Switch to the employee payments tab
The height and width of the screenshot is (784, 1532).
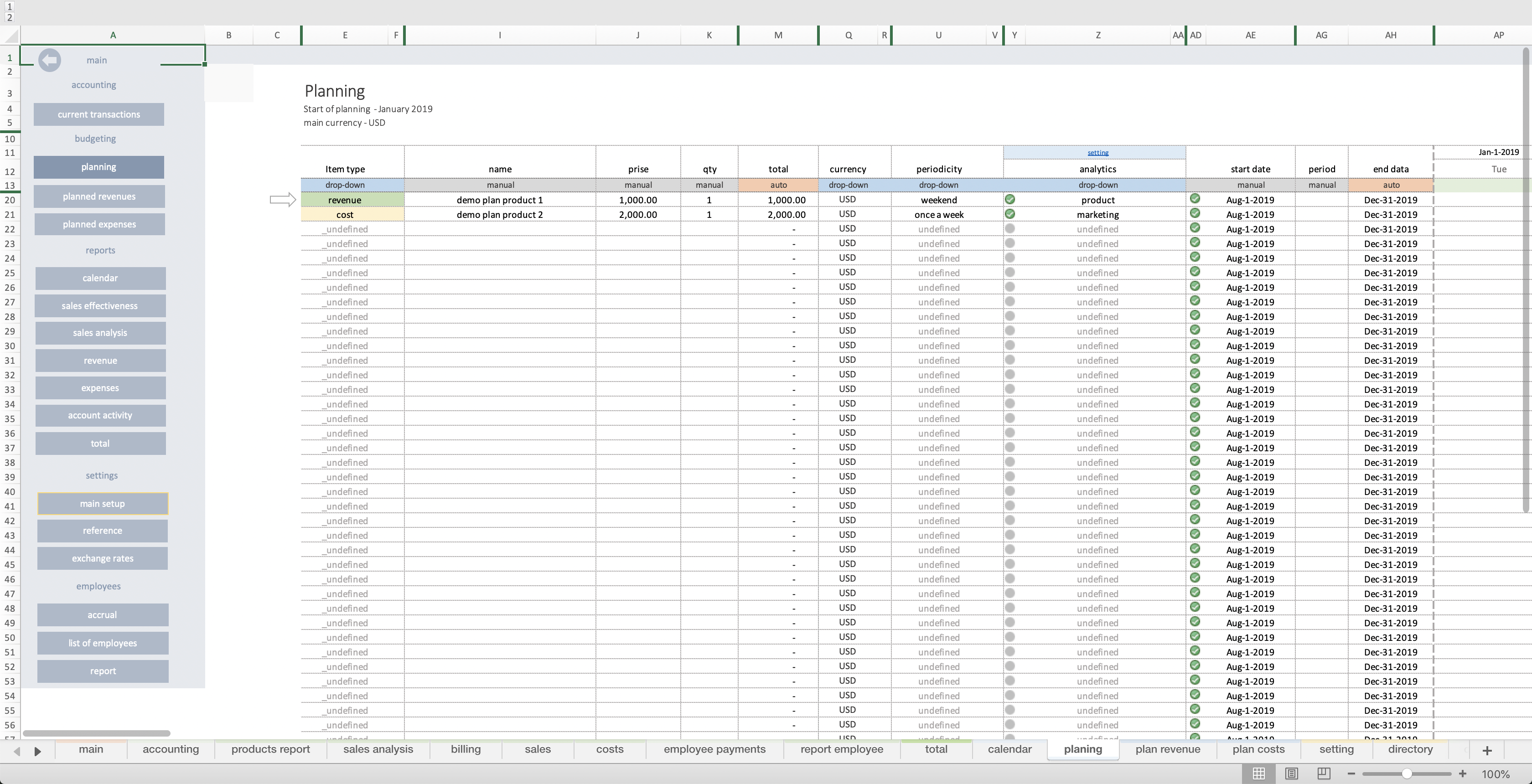pyautogui.click(x=714, y=749)
